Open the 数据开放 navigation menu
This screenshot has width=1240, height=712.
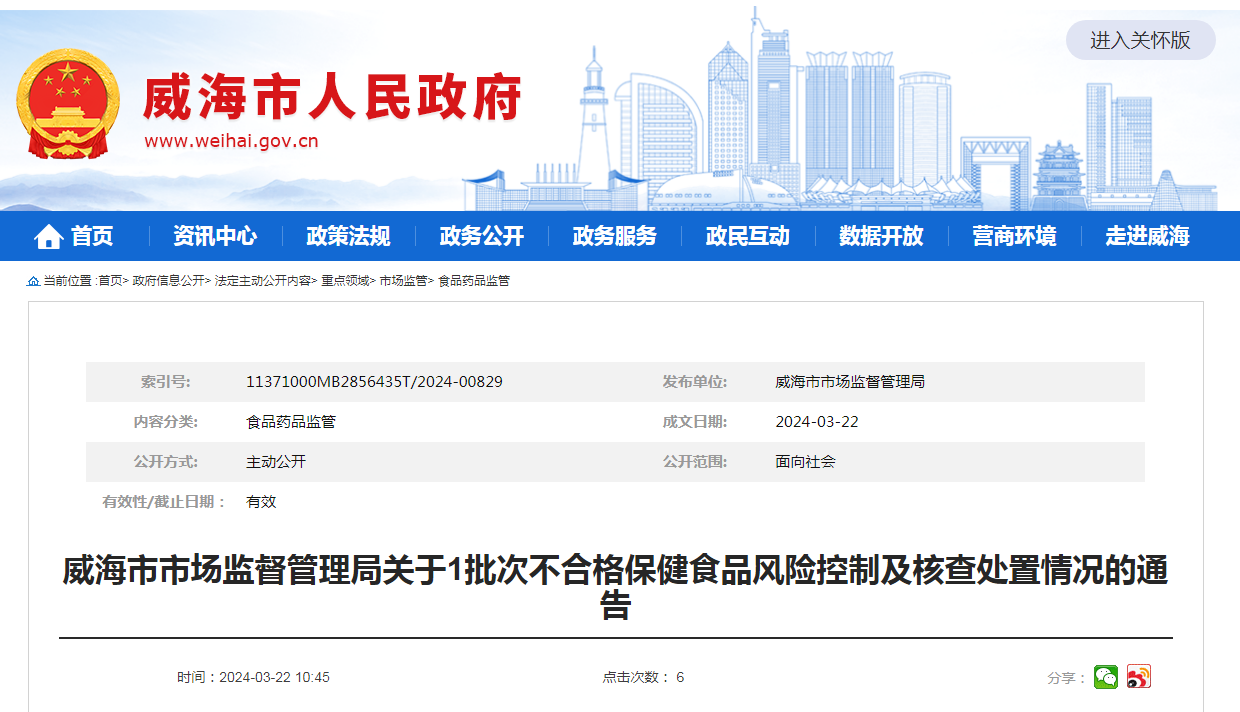tap(880, 236)
